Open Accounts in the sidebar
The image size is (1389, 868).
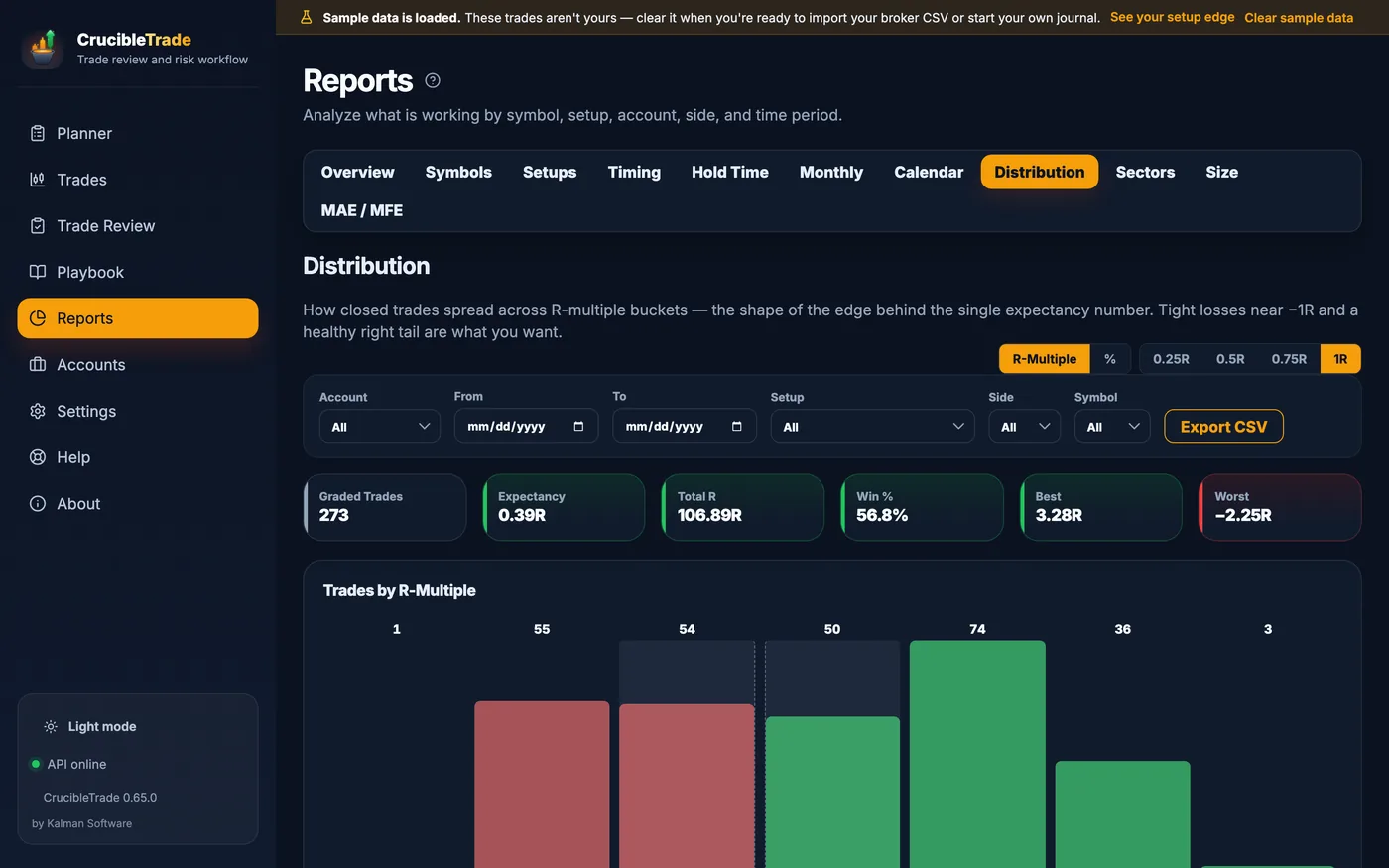click(138, 365)
